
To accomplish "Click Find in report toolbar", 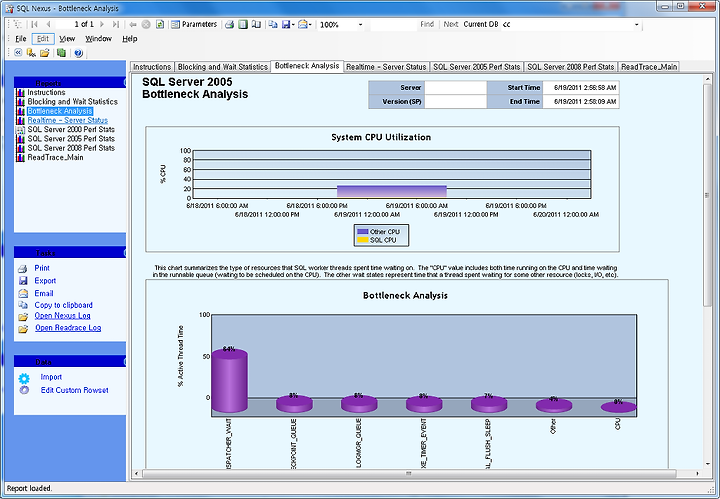I will click(x=427, y=24).
